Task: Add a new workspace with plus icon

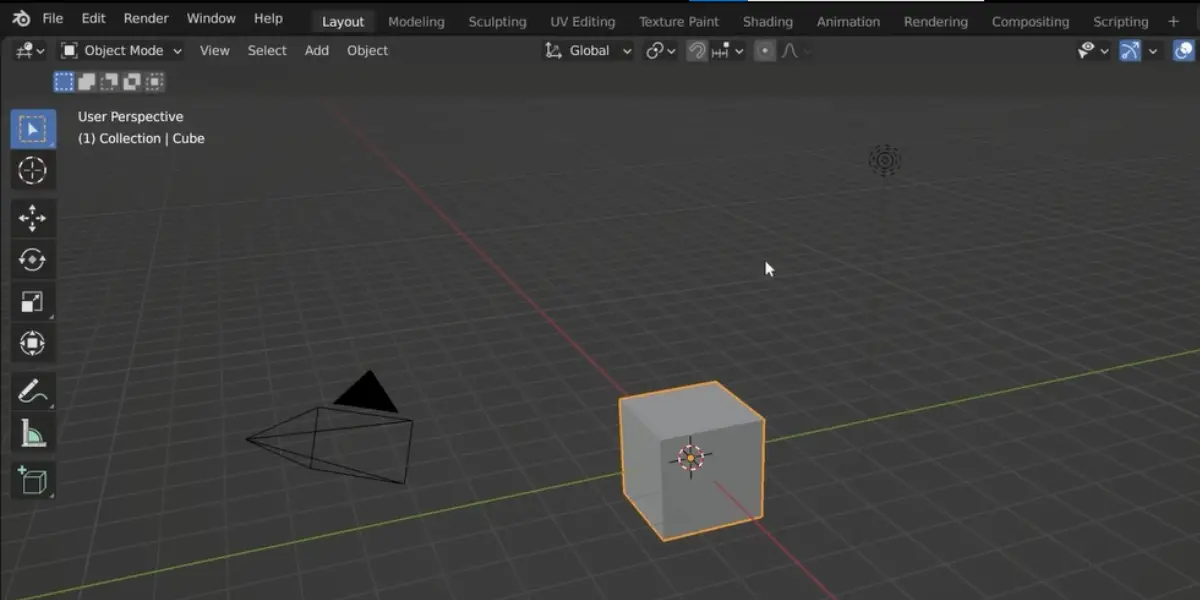Action: point(1174,21)
